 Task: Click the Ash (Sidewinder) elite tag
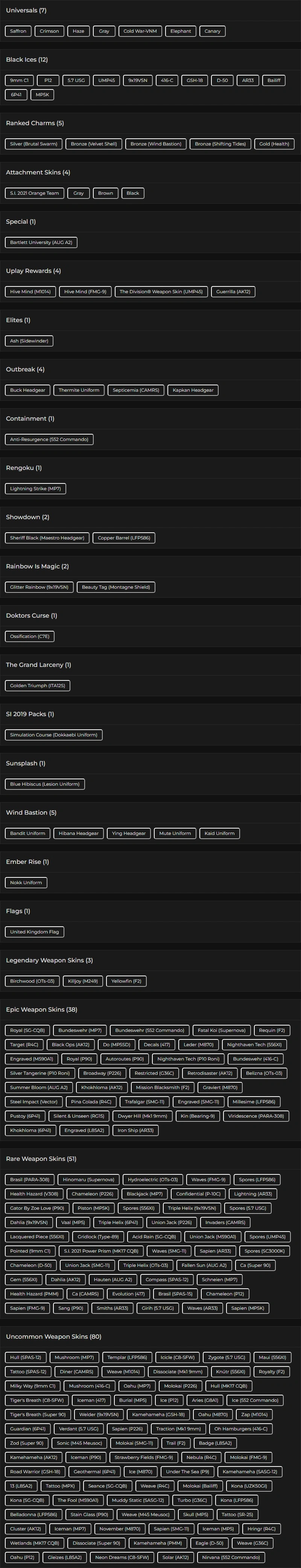click(x=29, y=341)
